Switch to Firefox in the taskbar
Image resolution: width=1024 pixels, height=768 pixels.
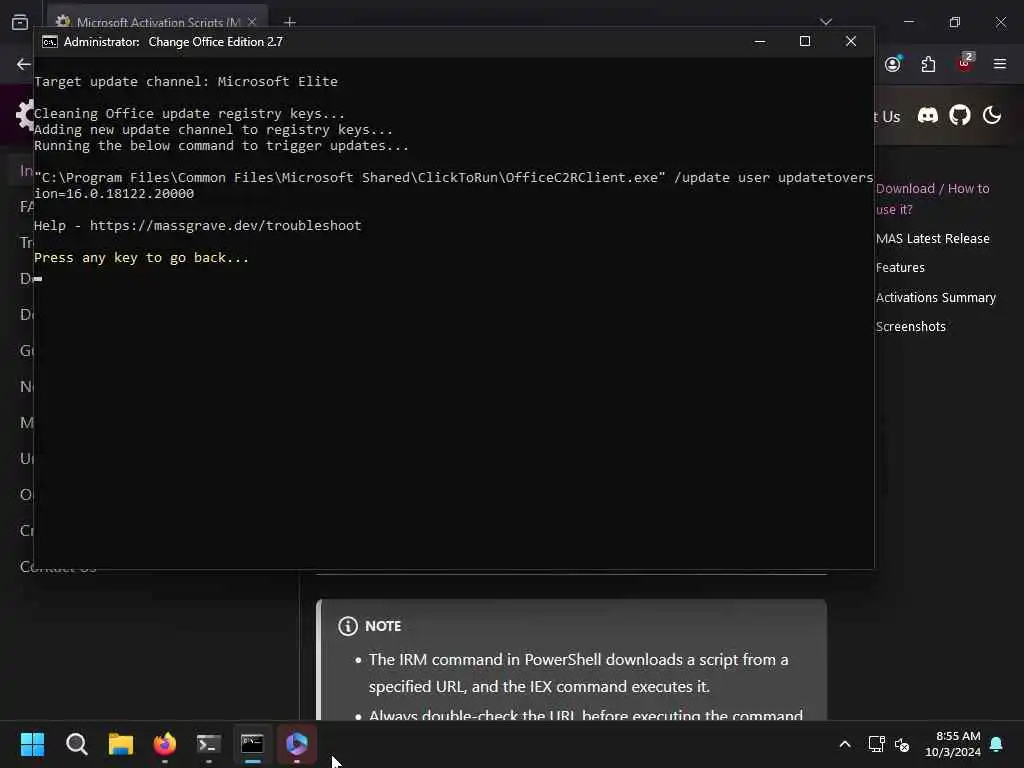[165, 744]
